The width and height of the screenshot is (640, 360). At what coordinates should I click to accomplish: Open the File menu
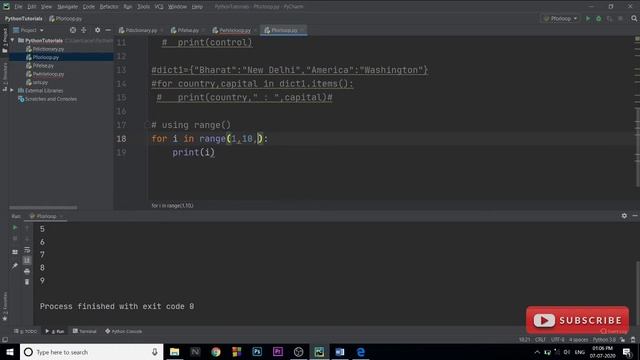(18, 7)
